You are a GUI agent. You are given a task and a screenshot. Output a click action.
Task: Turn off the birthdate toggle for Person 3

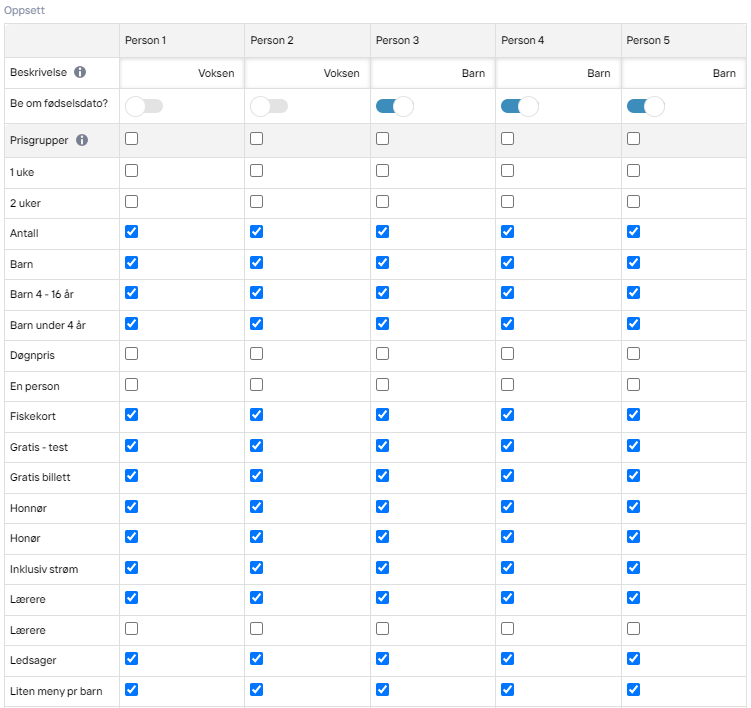click(x=394, y=106)
